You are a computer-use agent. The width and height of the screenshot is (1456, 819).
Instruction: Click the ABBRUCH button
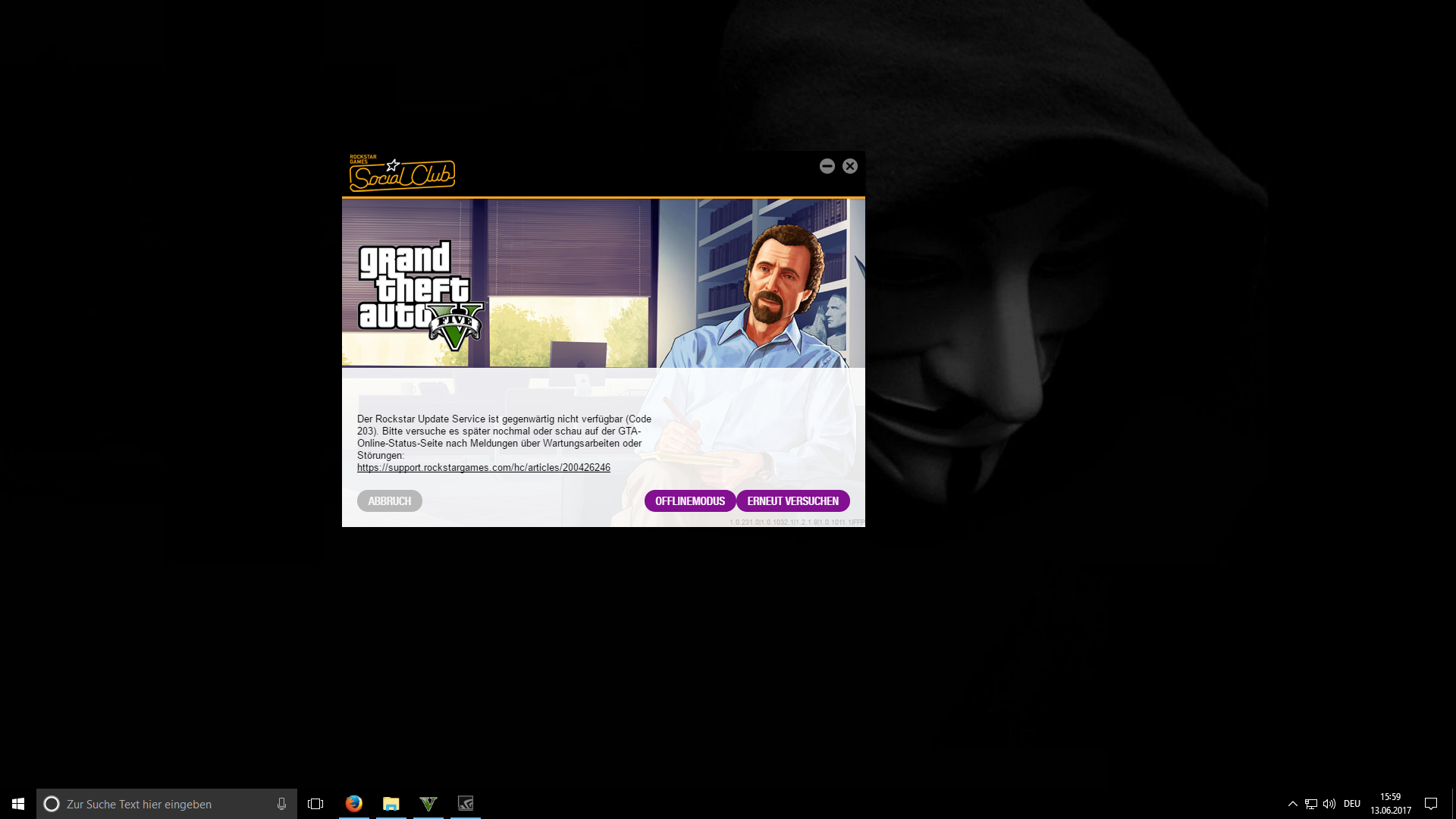pos(390,501)
